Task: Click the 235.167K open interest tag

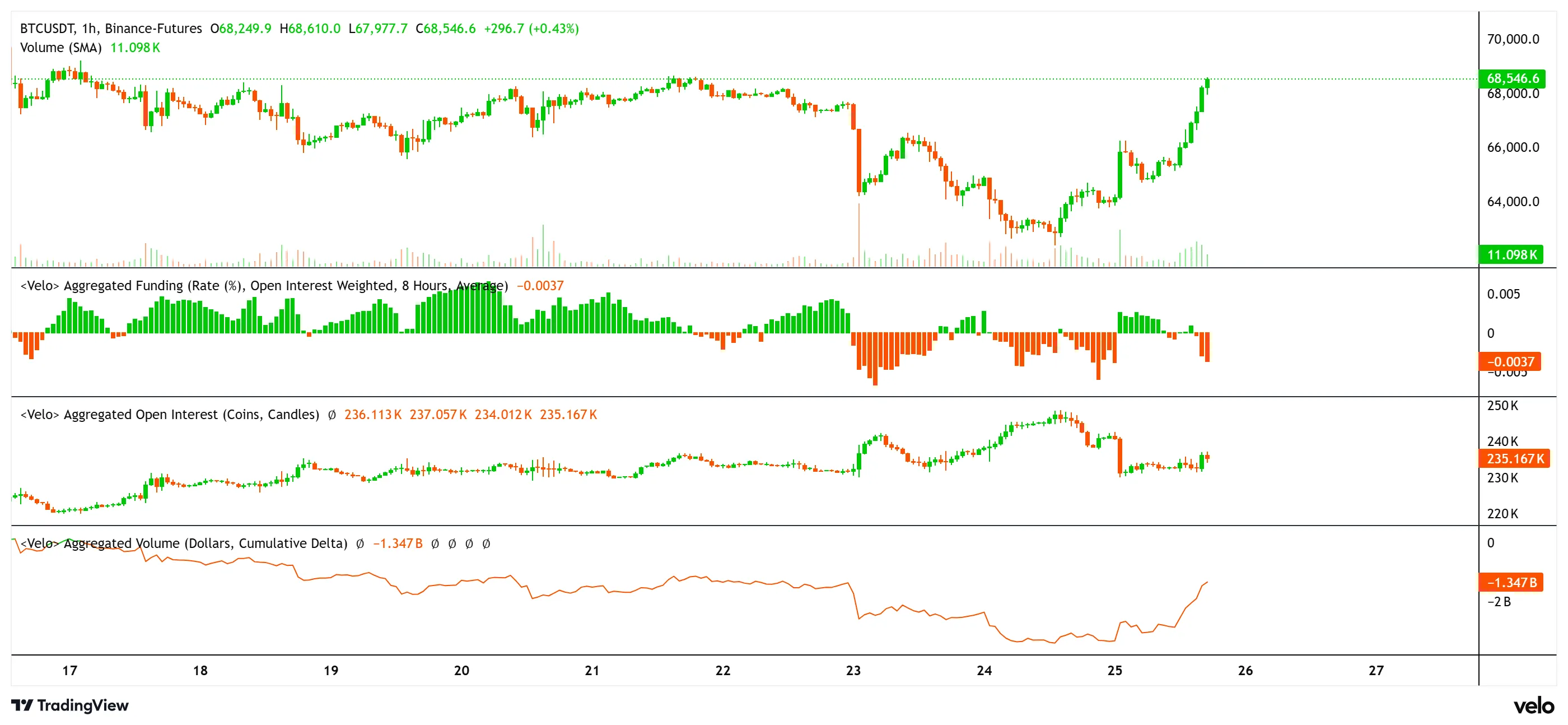Action: tap(1514, 459)
